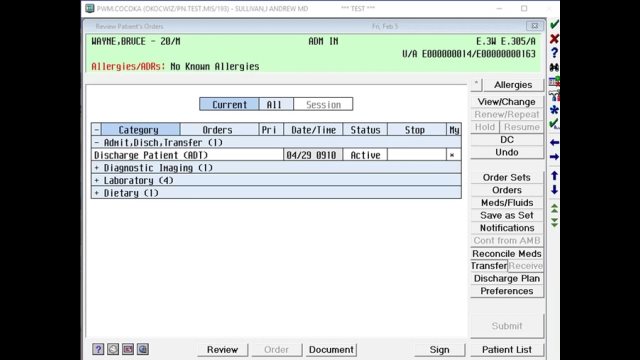Click the Status column header
This screenshot has width=640, height=360.
coord(365,130)
